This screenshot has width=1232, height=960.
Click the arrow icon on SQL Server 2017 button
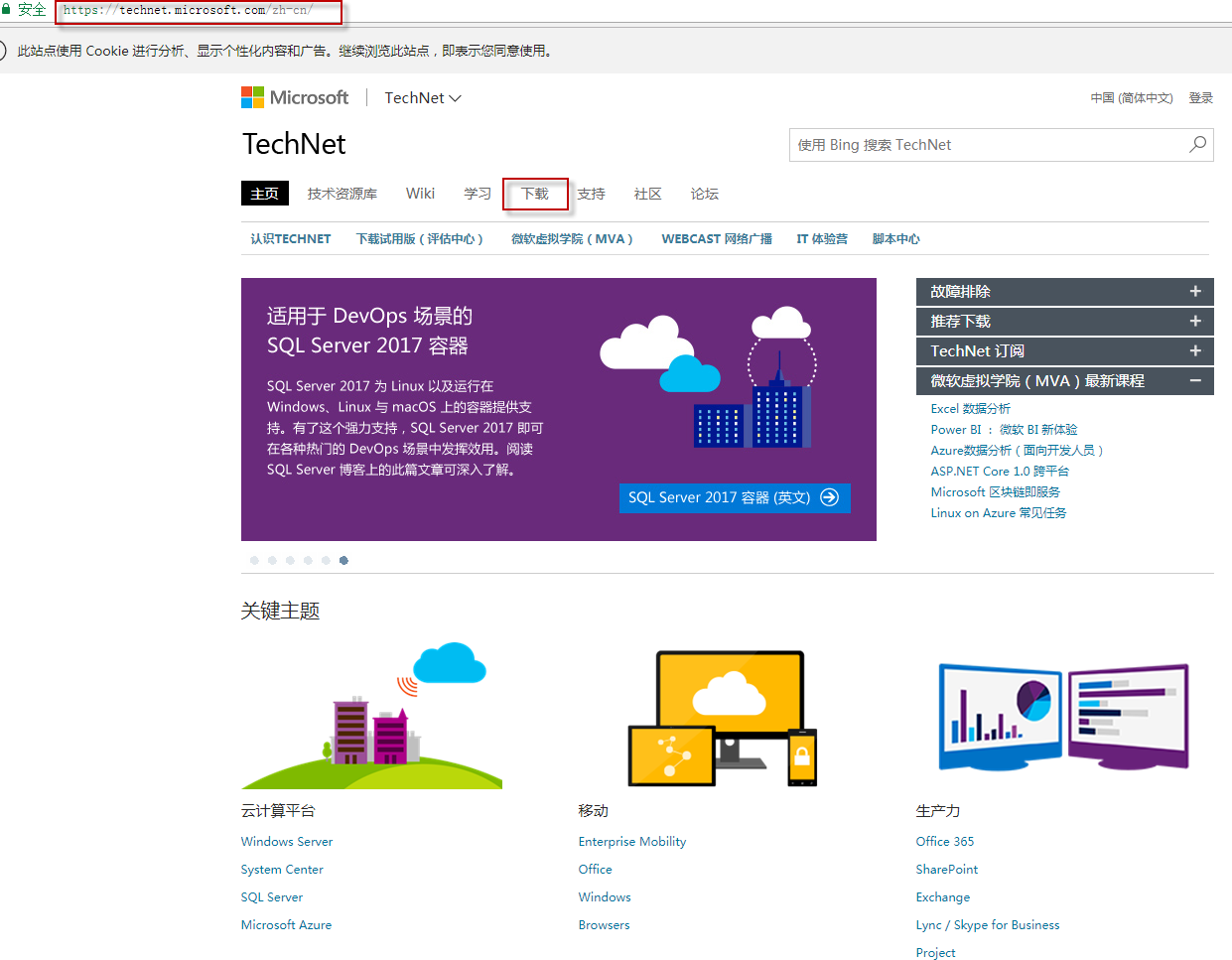point(830,497)
